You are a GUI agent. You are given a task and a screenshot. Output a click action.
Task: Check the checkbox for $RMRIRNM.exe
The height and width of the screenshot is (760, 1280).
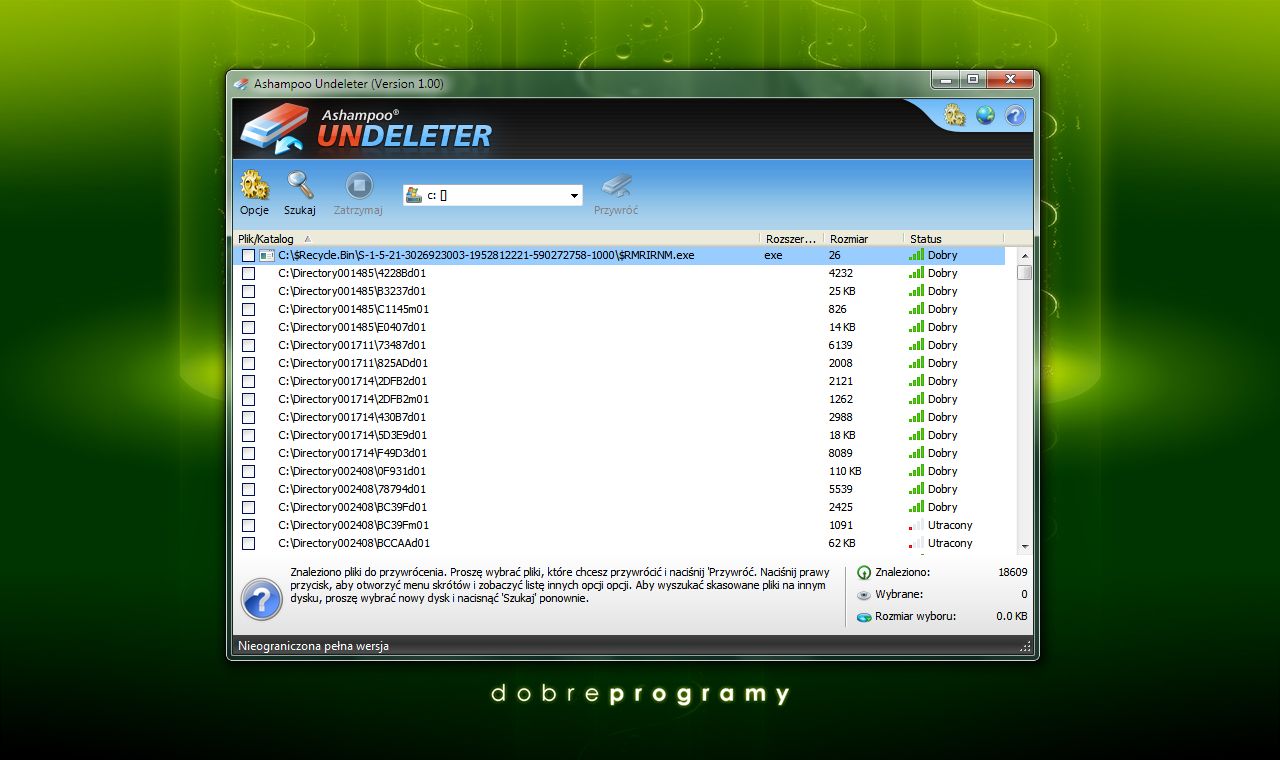pos(248,255)
